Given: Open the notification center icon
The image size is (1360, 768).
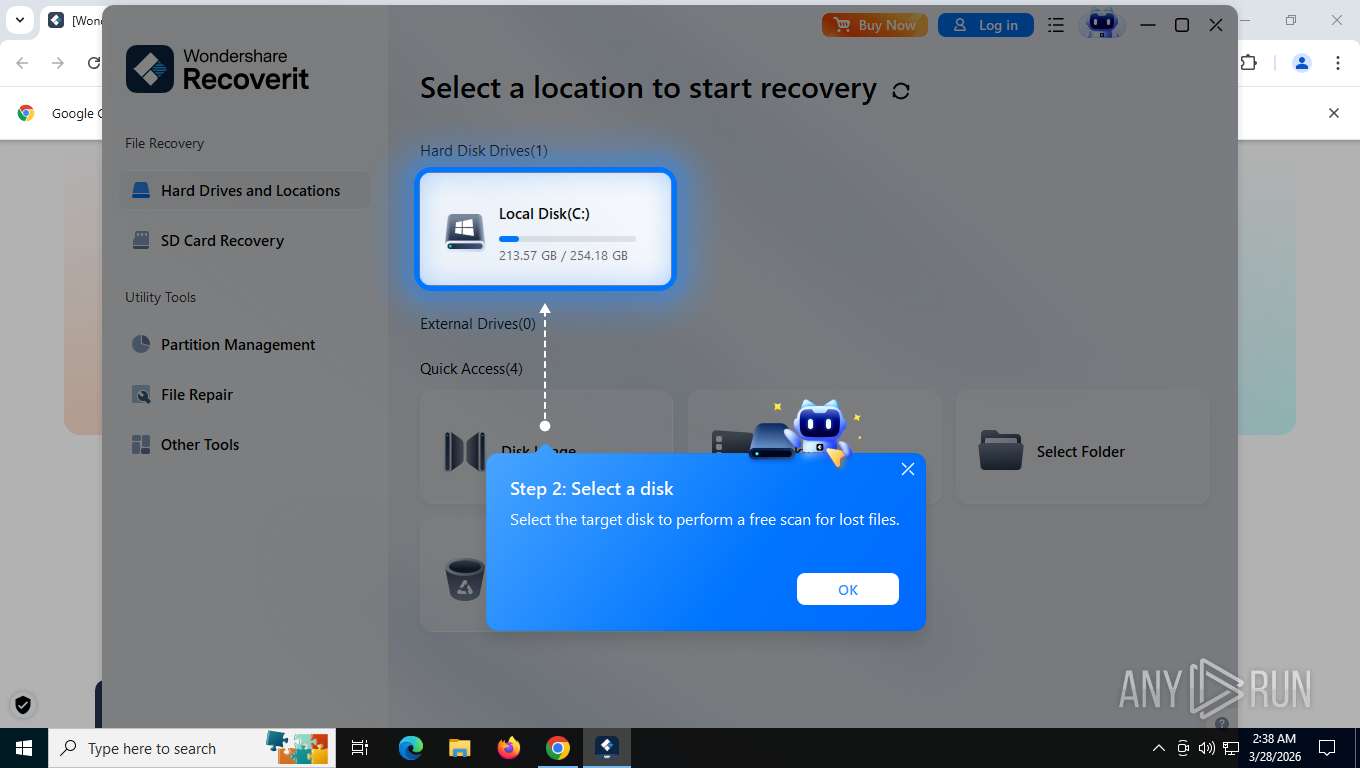Looking at the screenshot, I should [1327, 748].
